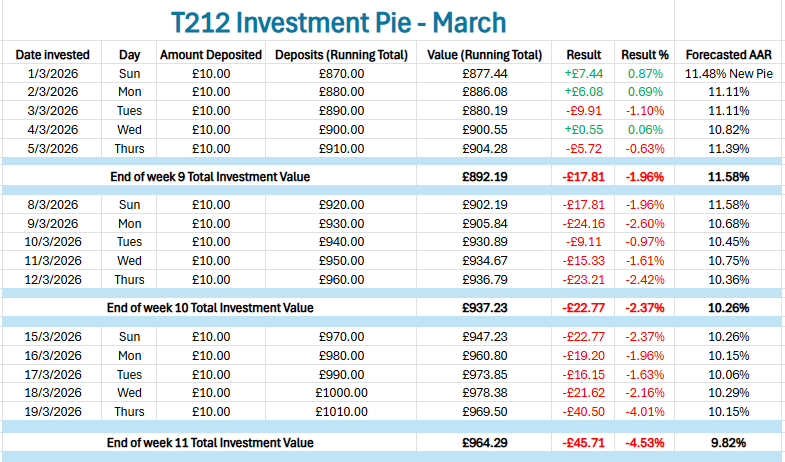Image resolution: width=785 pixels, height=462 pixels.
Task: Select date cell 1/3/2026
Action: point(53,74)
